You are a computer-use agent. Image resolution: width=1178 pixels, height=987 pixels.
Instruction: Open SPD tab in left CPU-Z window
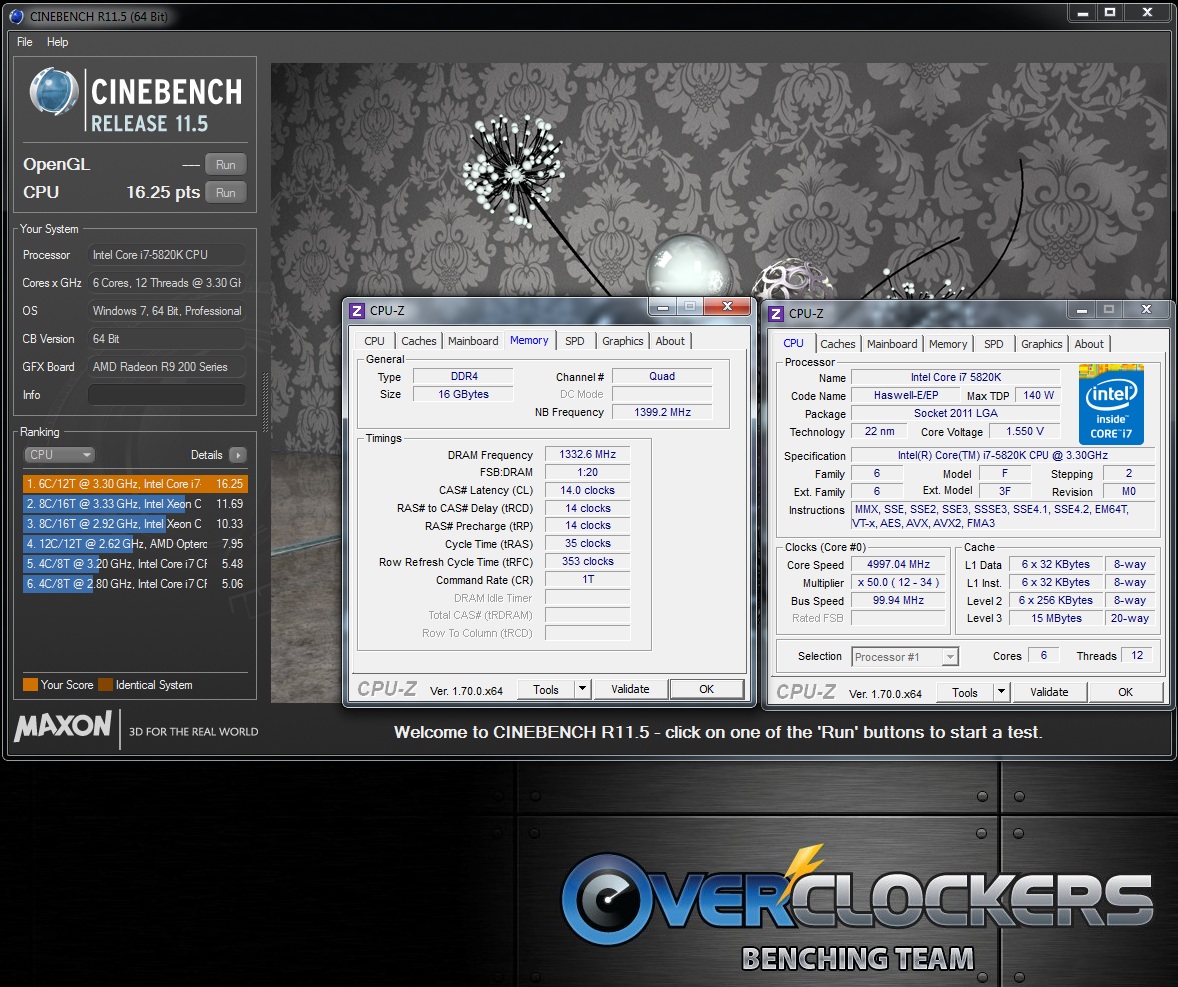(575, 341)
